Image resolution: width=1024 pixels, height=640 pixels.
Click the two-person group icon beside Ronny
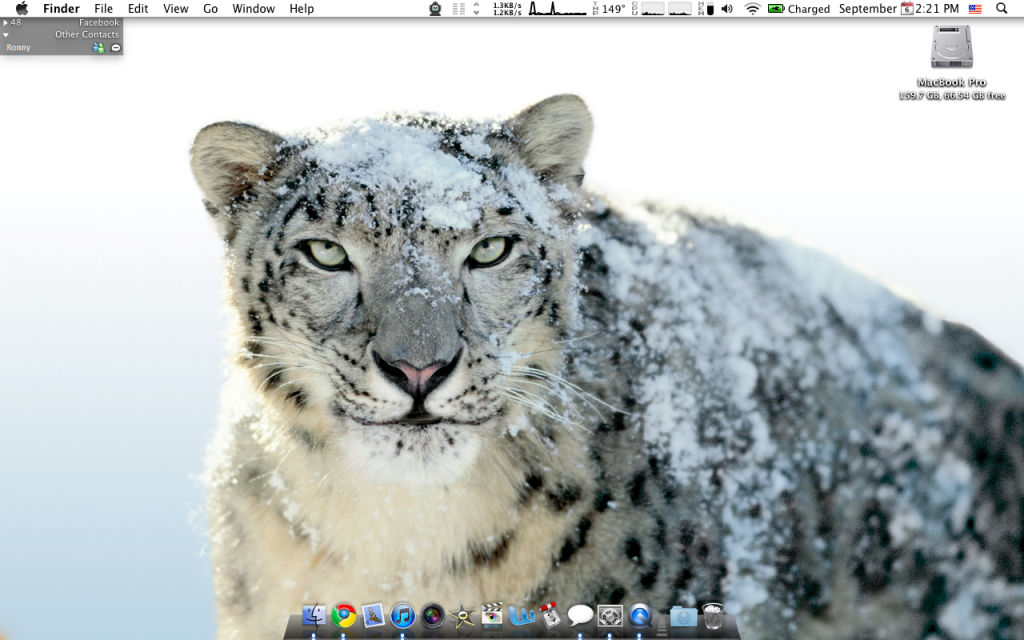click(99, 48)
